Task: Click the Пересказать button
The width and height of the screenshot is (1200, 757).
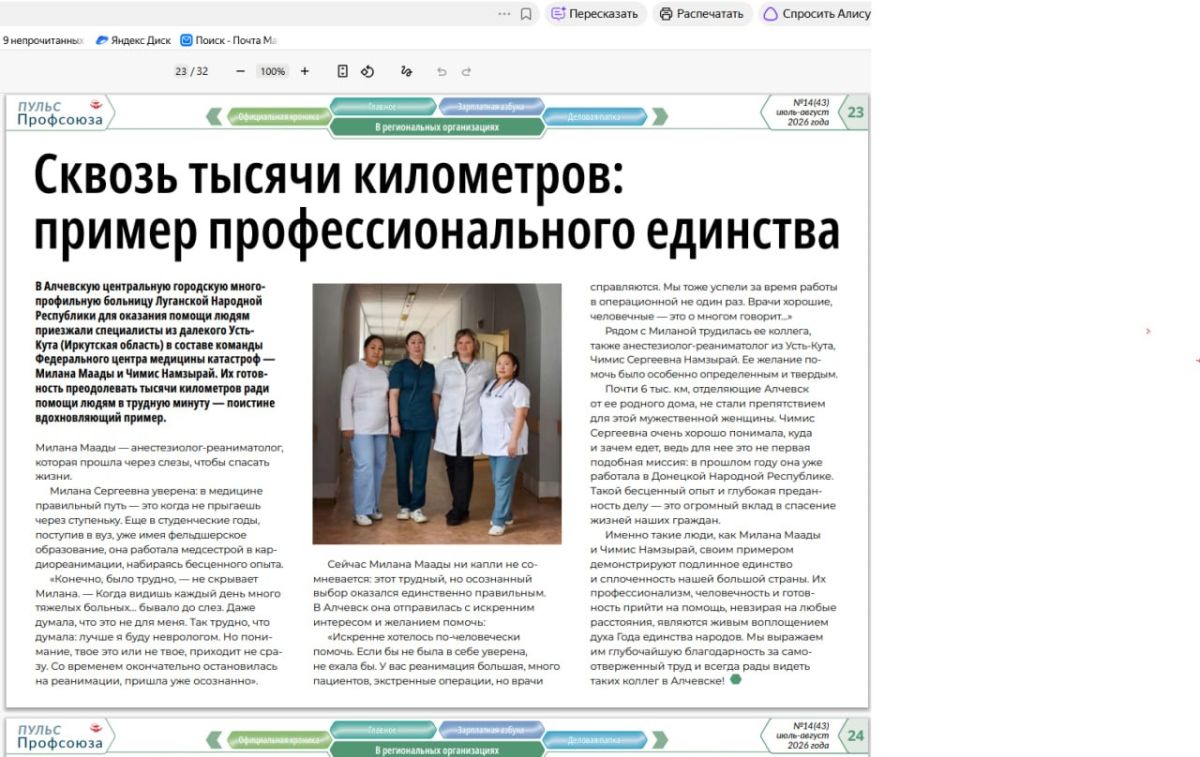Action: tap(595, 14)
